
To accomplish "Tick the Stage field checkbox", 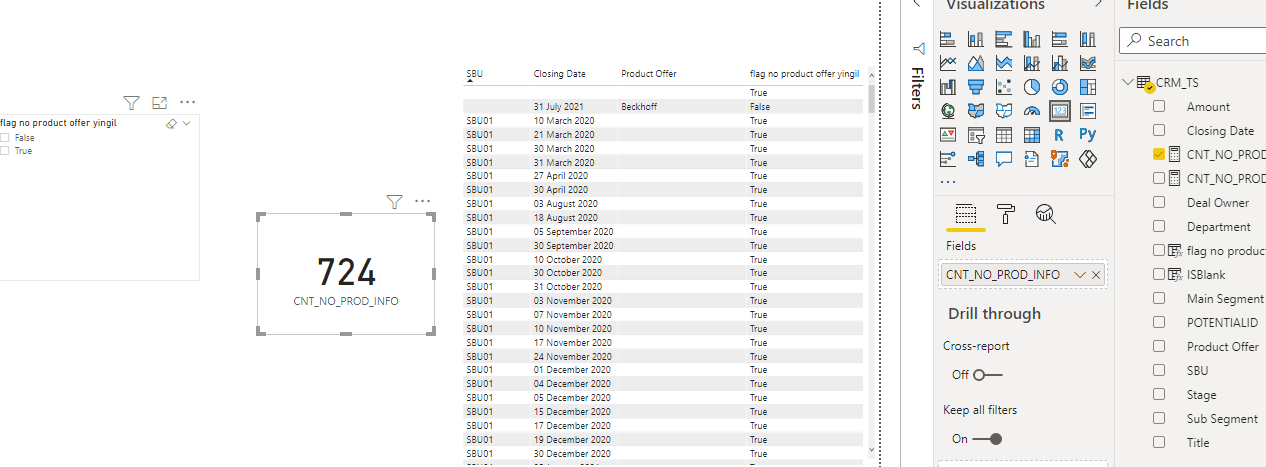I will 1159,394.
